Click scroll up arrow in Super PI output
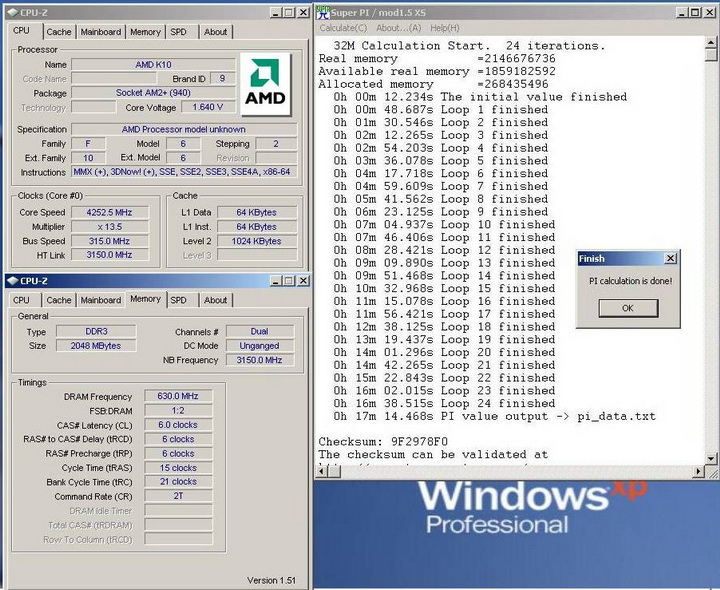 tap(711, 42)
